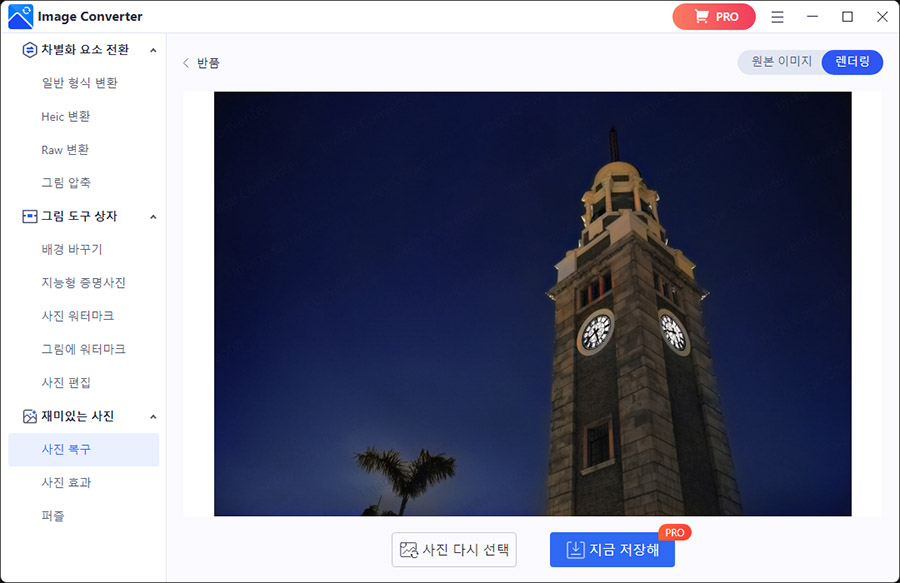Select 사진 복구 in sidebar
Viewport: 900px width, 583px height.
point(83,449)
